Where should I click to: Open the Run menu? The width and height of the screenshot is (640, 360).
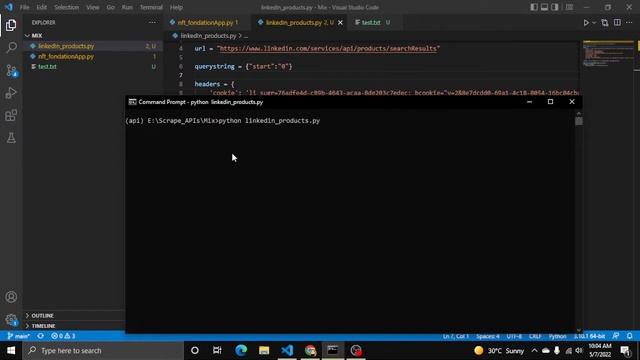pos(127,7)
